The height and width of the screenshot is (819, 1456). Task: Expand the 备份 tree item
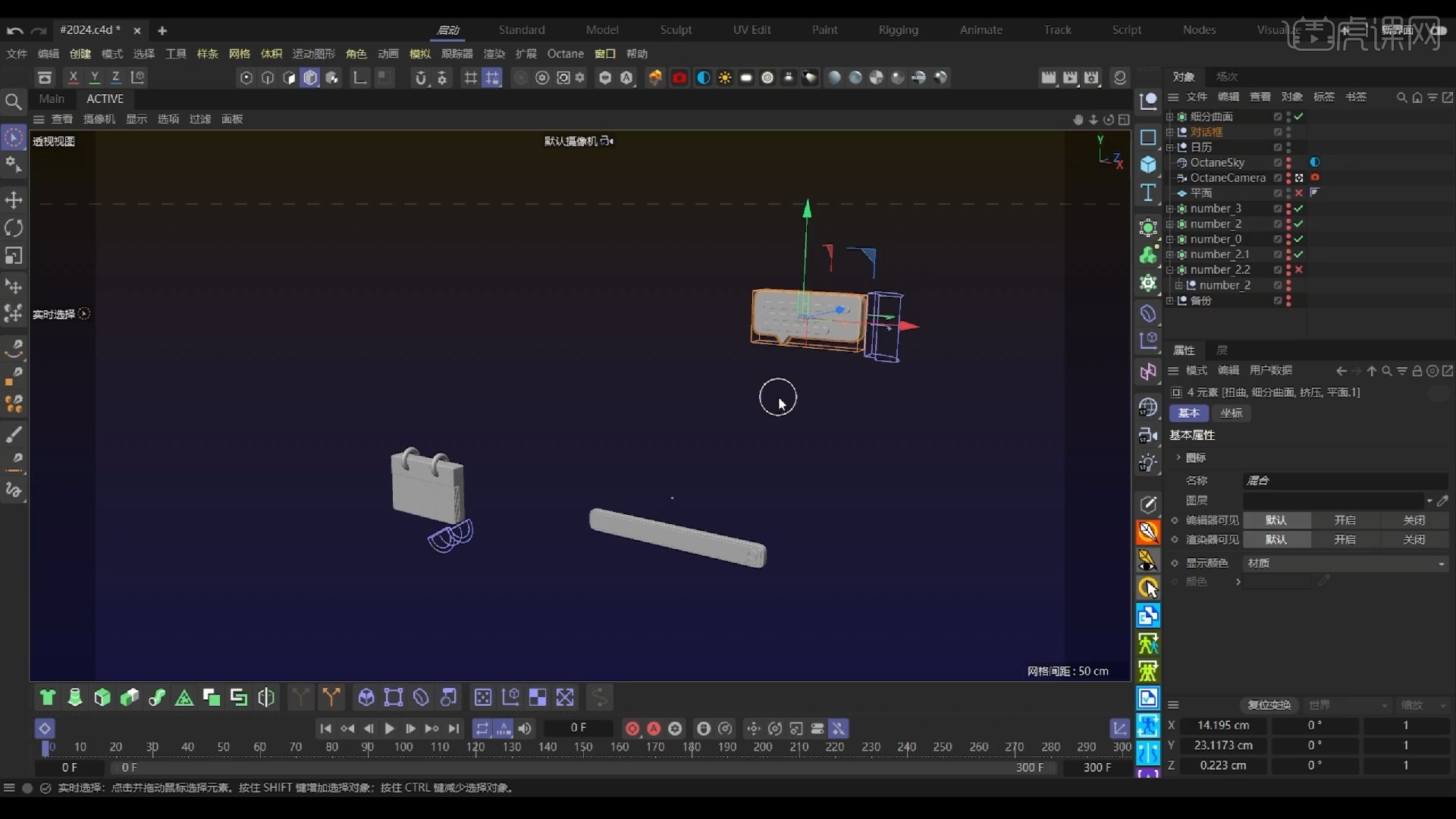click(1169, 300)
